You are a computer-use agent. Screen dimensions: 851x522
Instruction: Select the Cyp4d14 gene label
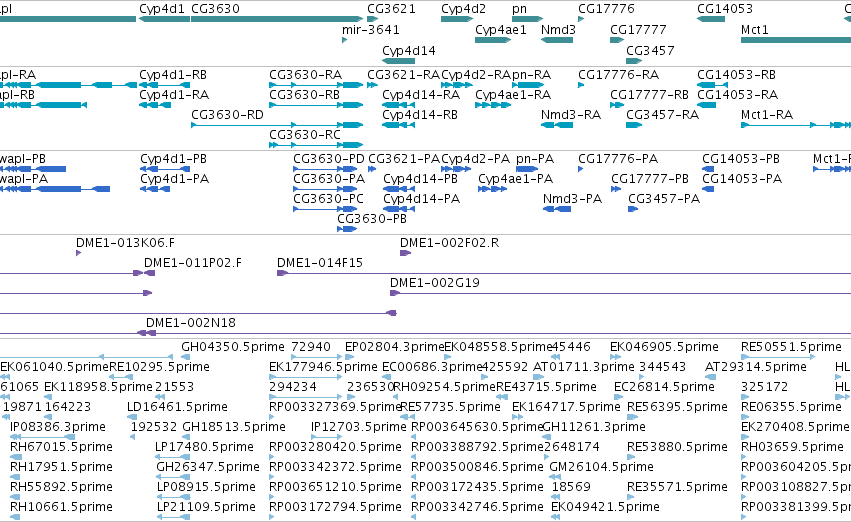(409, 50)
